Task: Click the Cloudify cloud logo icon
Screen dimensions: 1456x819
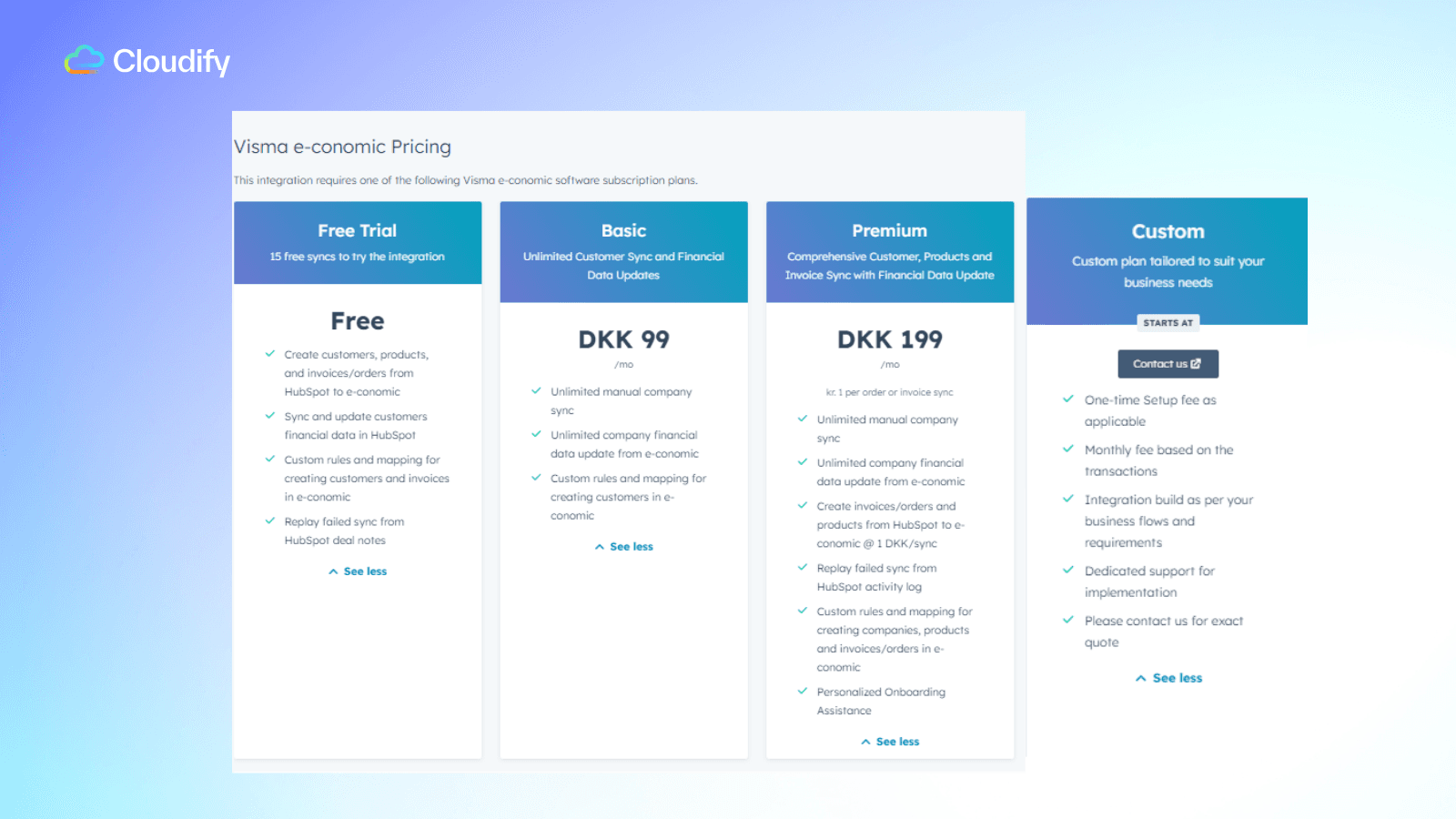Action: coord(84,60)
